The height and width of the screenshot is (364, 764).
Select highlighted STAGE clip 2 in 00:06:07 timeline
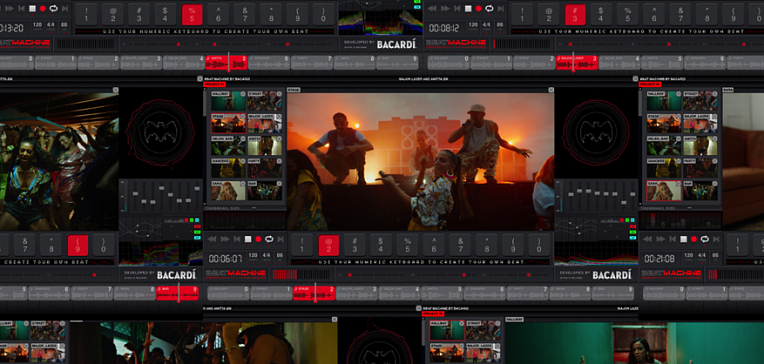(x=314, y=293)
